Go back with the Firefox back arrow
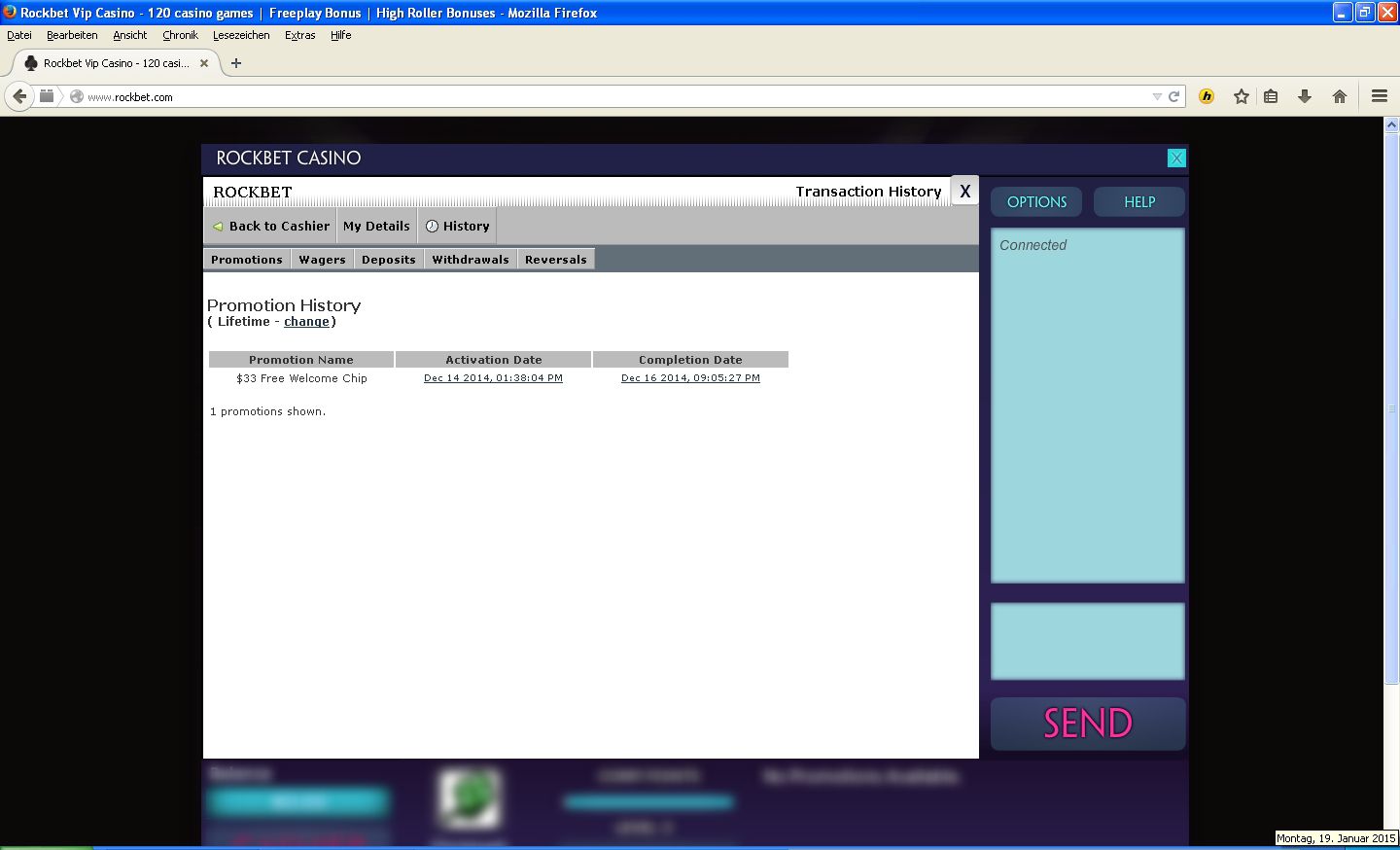1400x850 pixels. 19,96
